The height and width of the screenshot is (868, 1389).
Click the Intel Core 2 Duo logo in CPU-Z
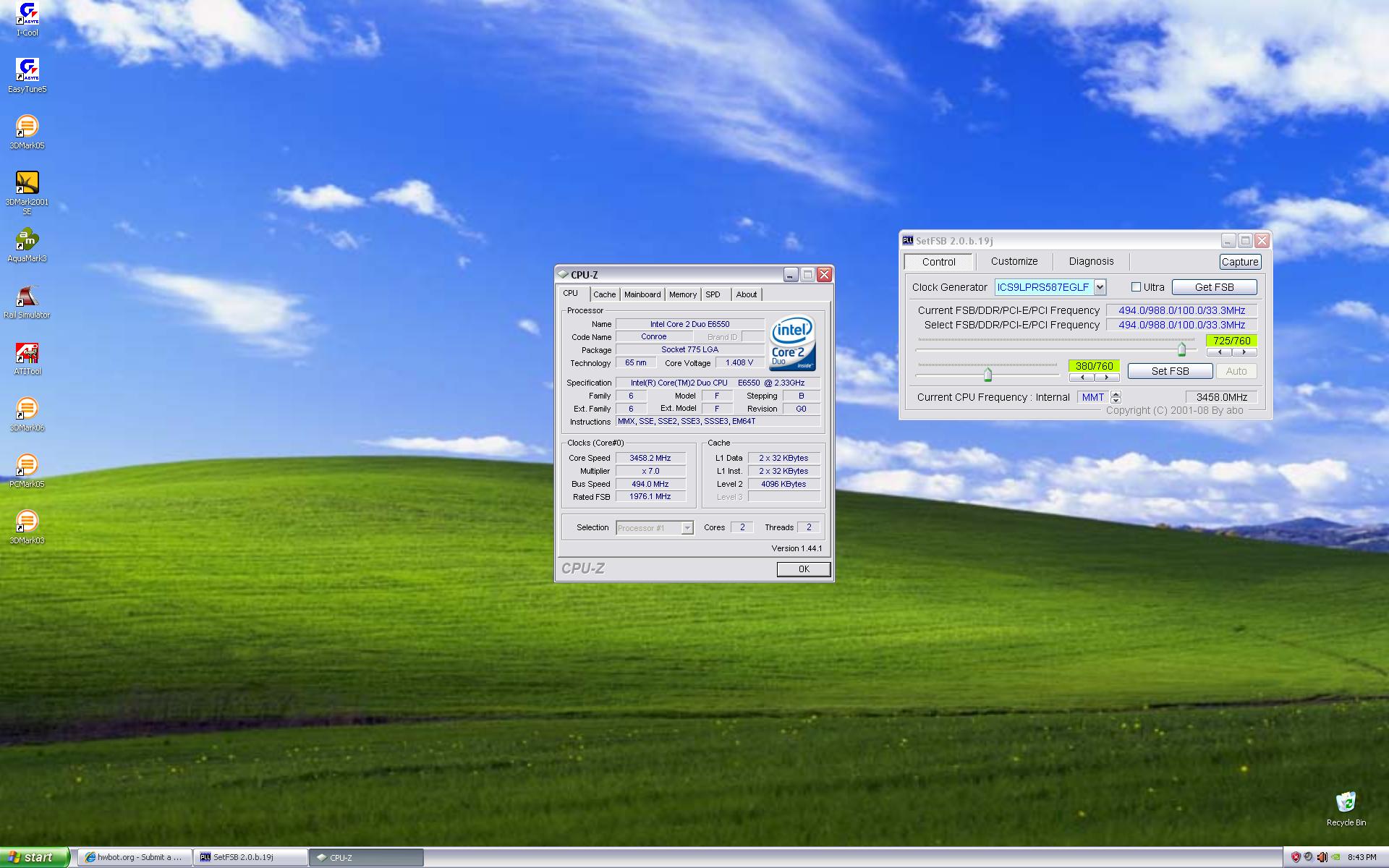coord(793,344)
